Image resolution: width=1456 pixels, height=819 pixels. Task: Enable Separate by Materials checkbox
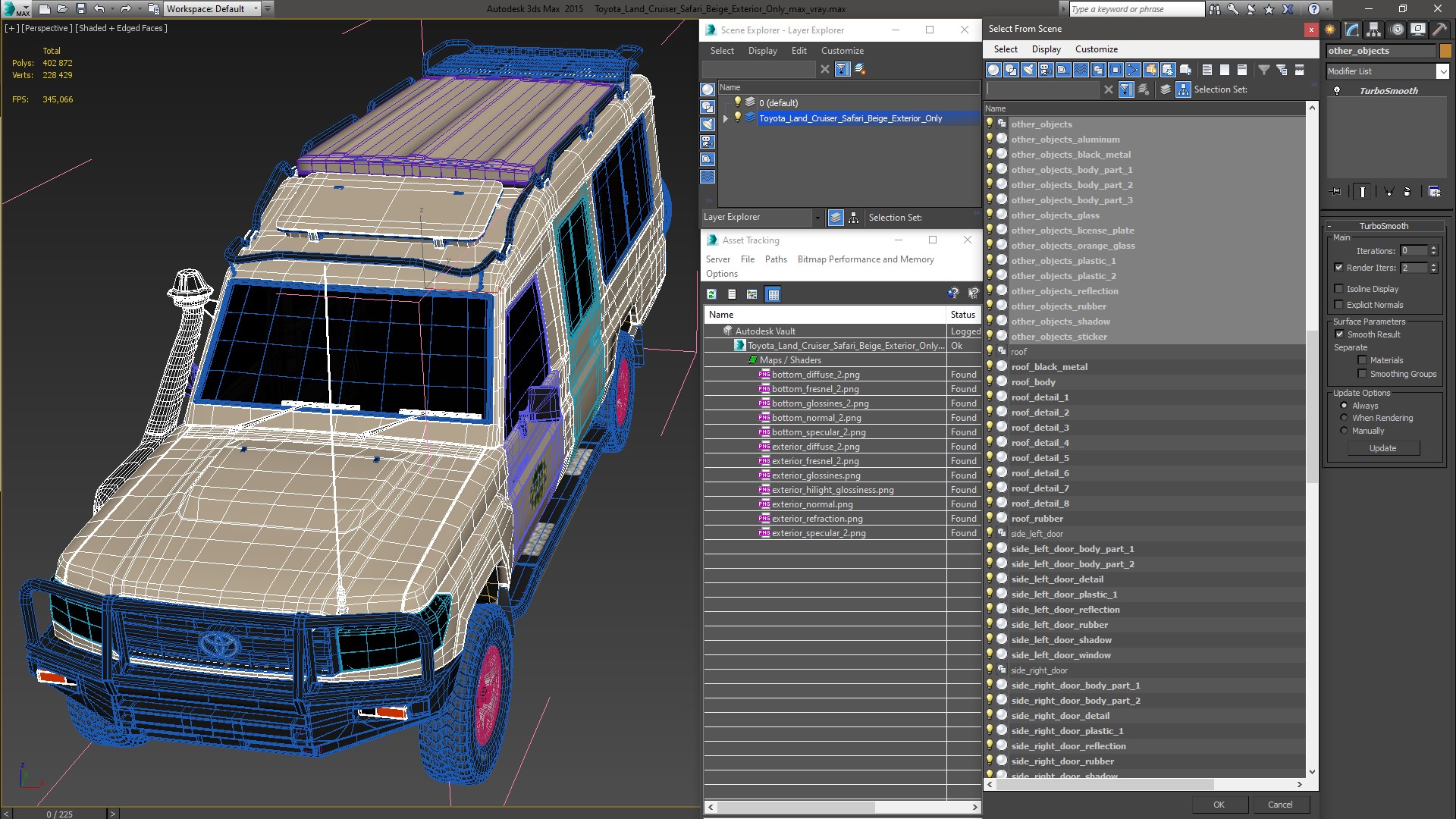coord(1362,360)
